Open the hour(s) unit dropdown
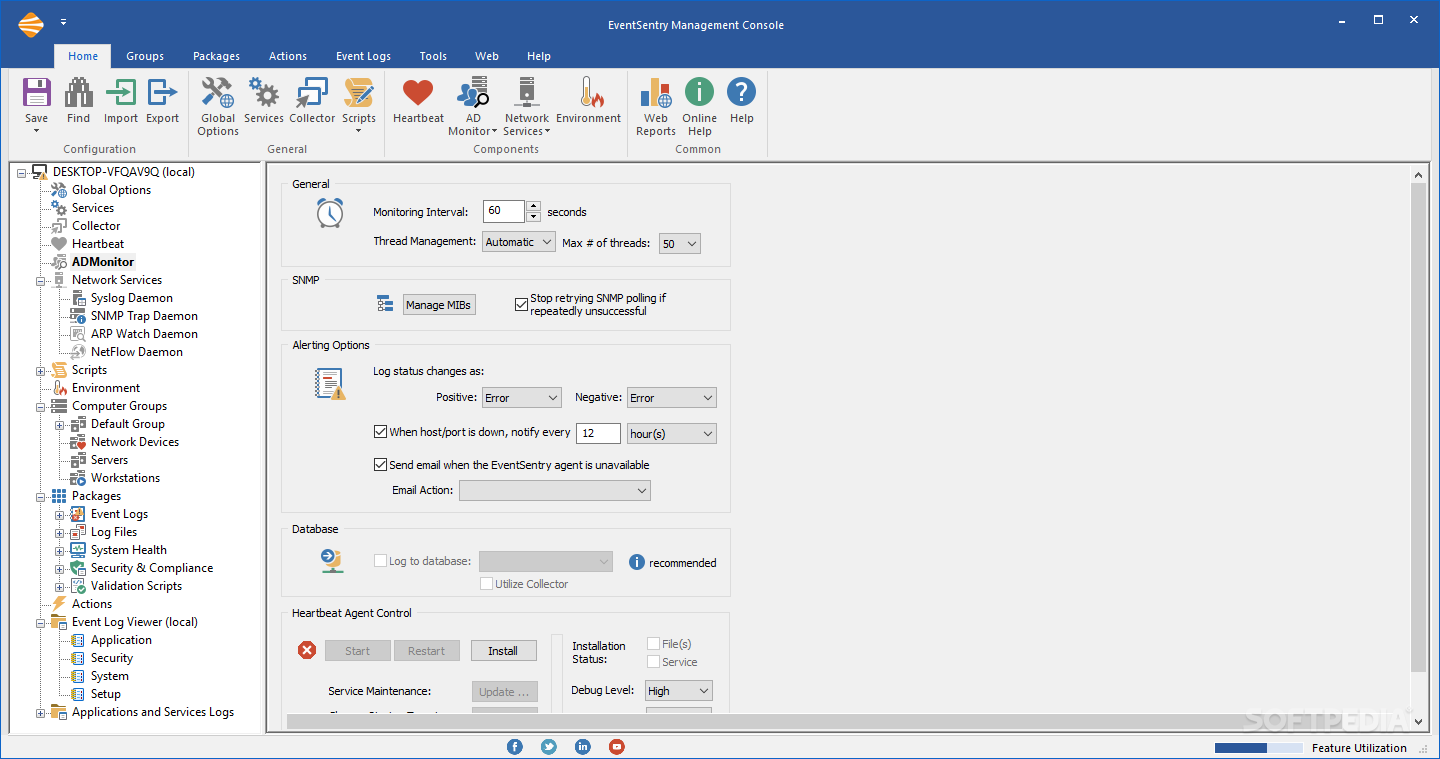The image size is (1440, 759). coord(672,434)
